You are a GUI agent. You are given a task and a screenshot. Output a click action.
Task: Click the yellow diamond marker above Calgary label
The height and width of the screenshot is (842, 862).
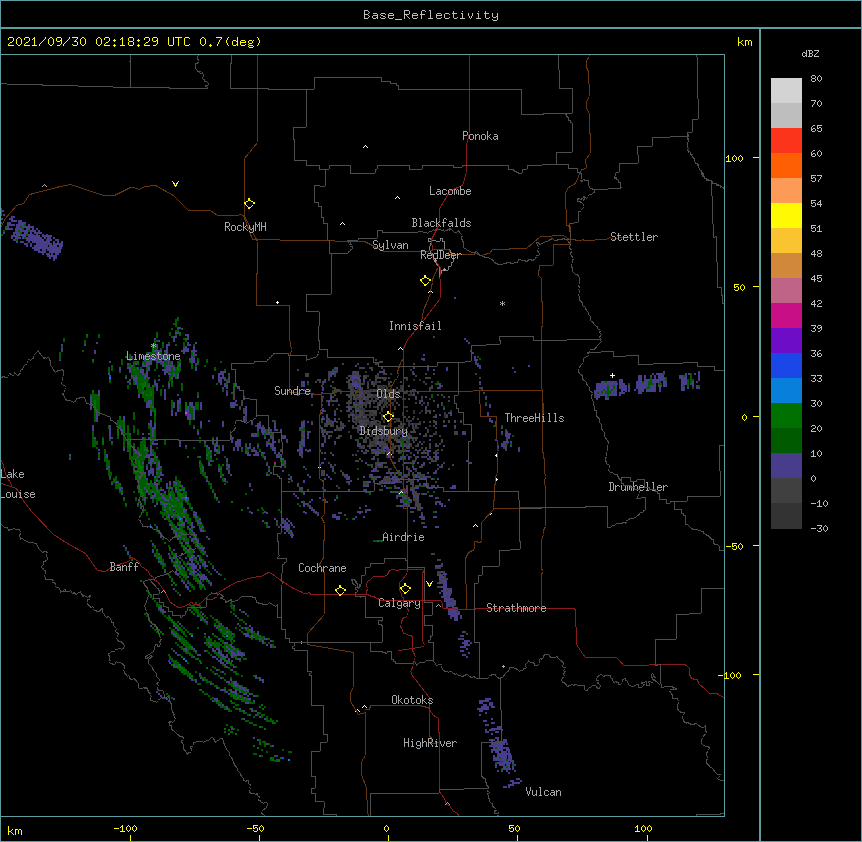405,589
